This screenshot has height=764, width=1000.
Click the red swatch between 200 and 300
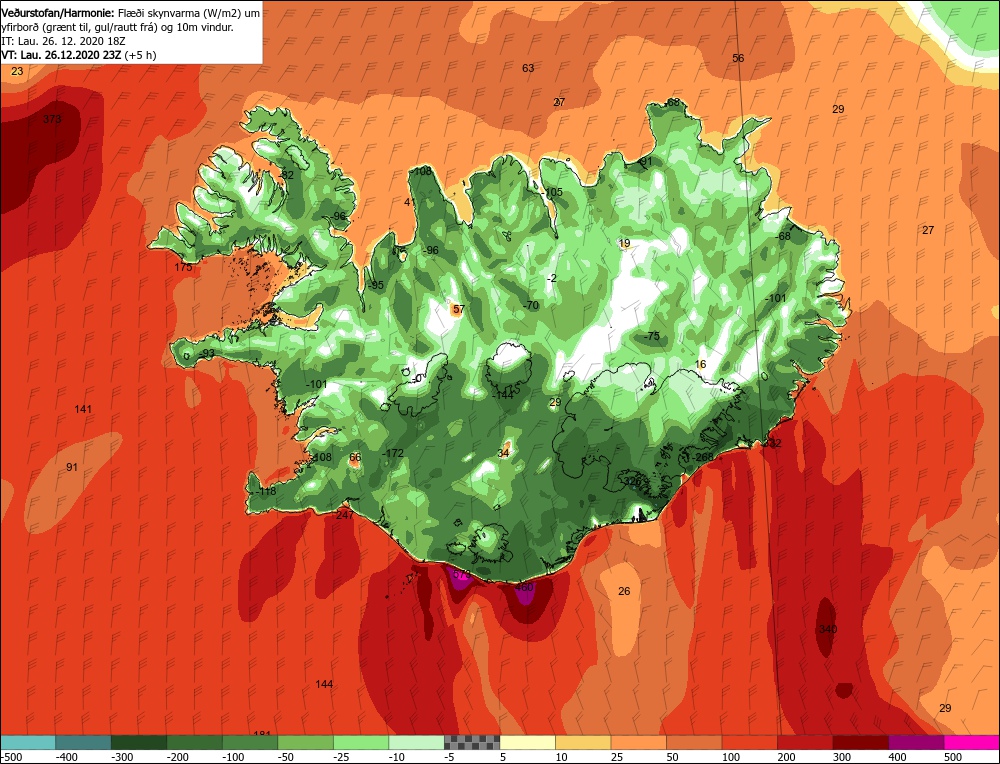[x=805, y=742]
